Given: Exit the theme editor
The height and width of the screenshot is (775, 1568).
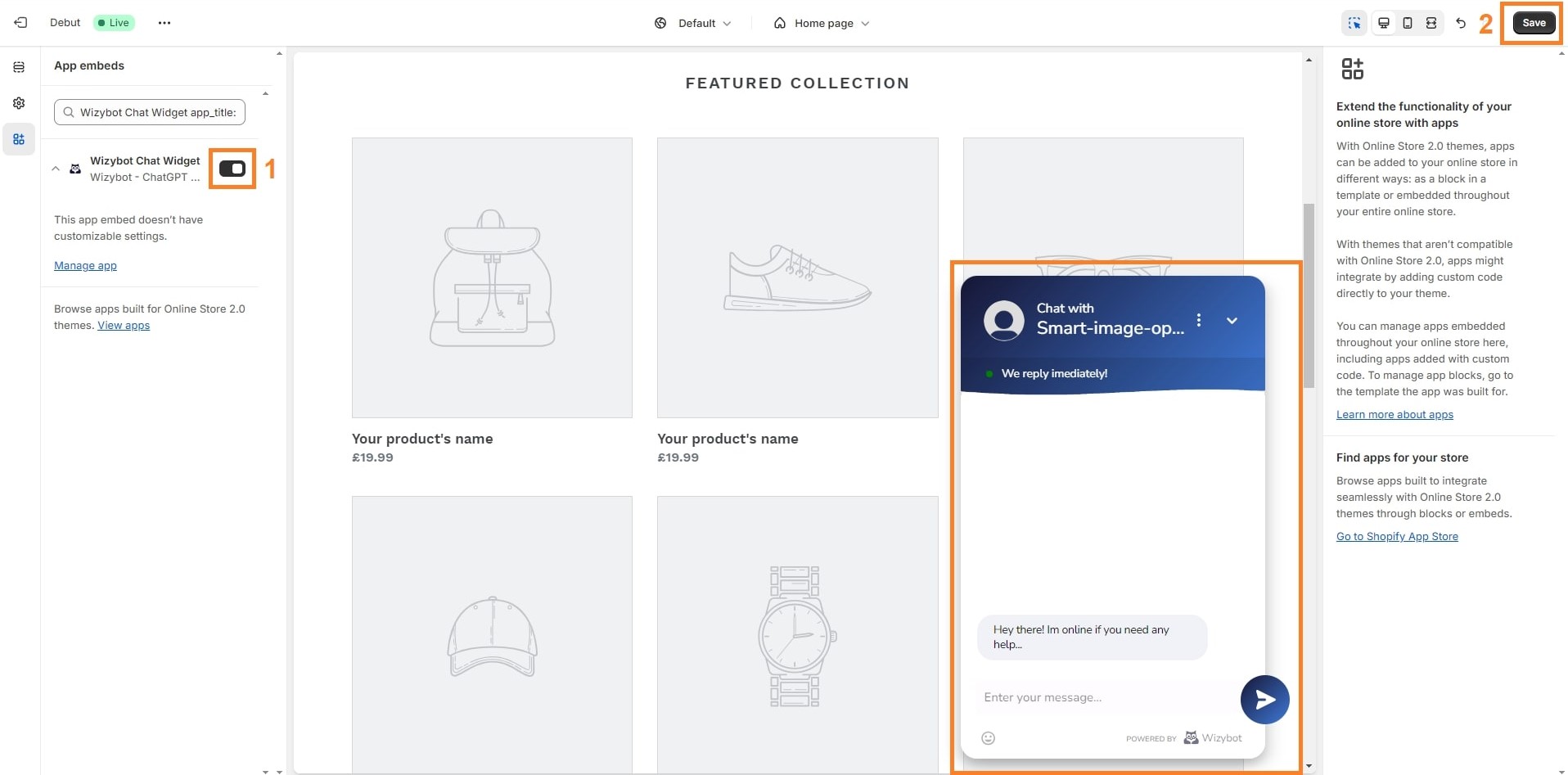Looking at the screenshot, I should [x=20, y=22].
